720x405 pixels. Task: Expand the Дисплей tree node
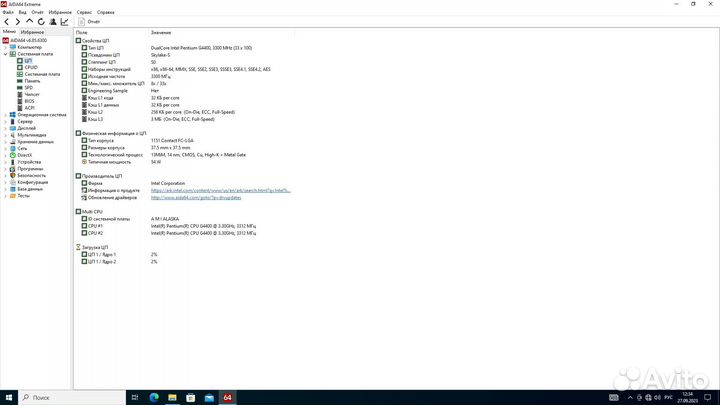[6, 128]
